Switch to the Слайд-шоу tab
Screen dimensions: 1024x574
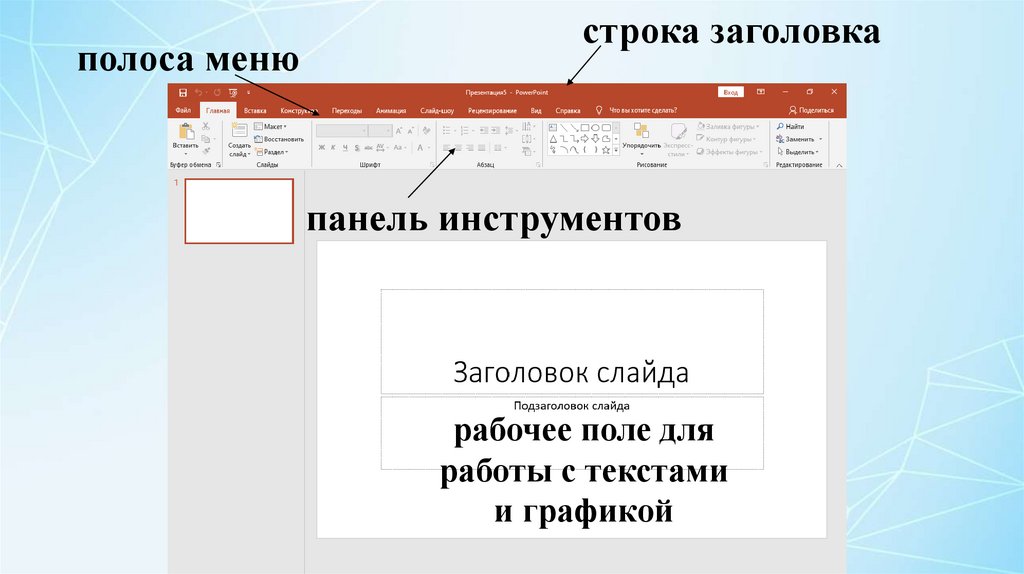coord(437,110)
